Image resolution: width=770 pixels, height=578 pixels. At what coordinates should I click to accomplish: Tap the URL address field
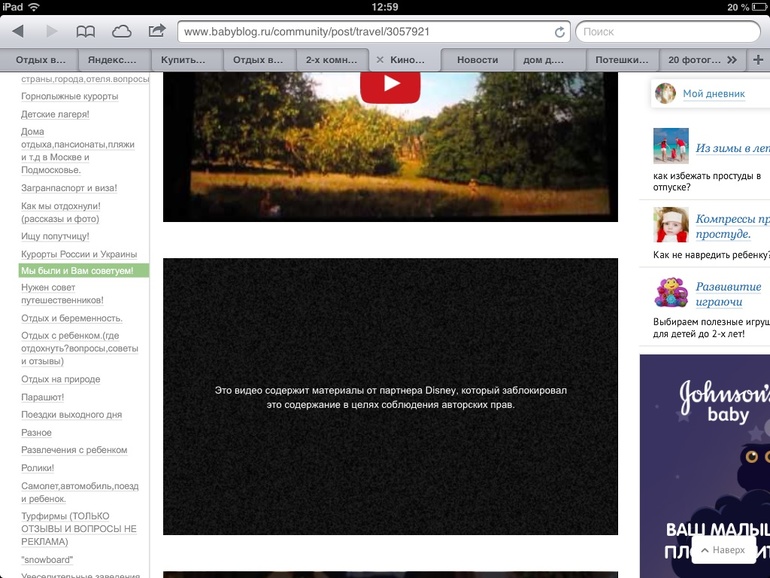(360, 32)
